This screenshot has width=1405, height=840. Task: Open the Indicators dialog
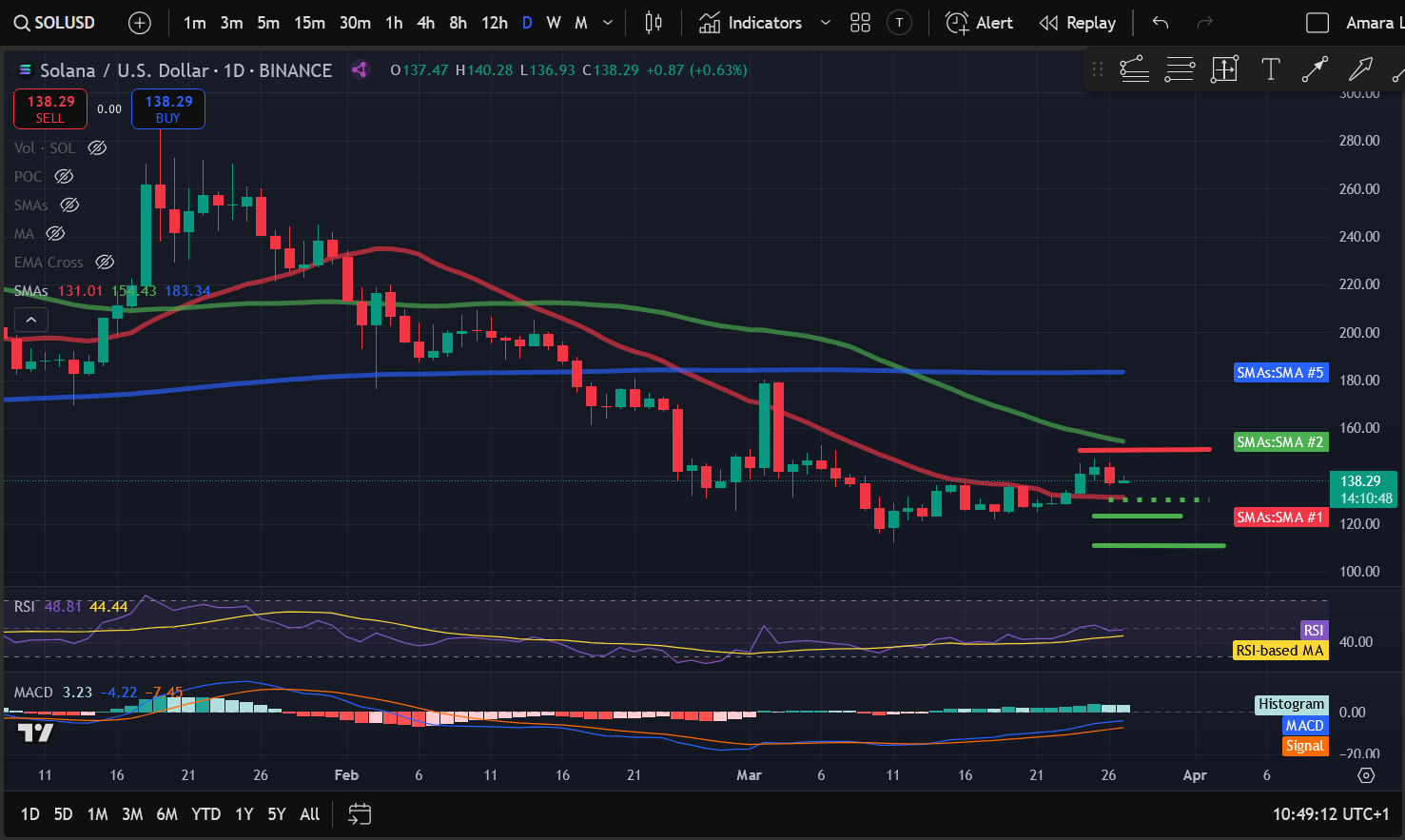tap(751, 23)
